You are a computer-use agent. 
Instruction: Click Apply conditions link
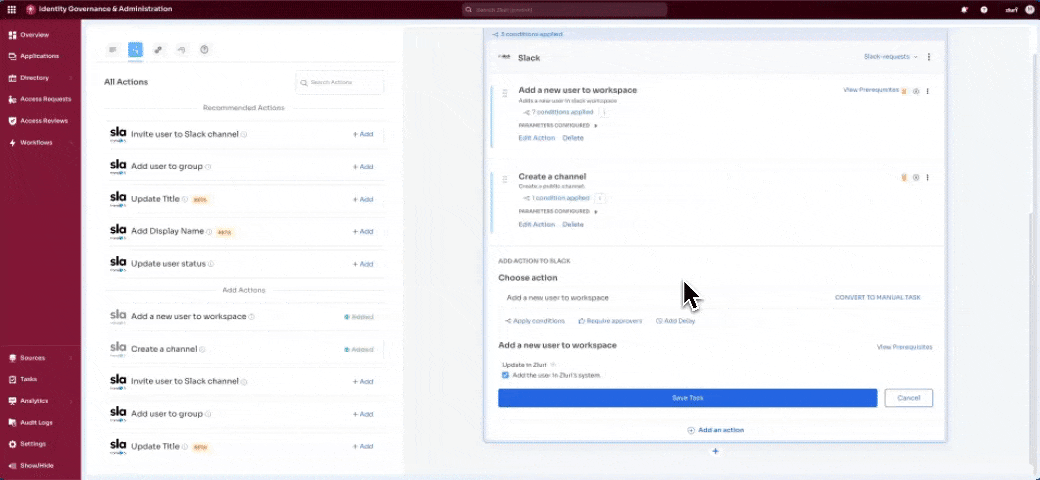point(535,321)
